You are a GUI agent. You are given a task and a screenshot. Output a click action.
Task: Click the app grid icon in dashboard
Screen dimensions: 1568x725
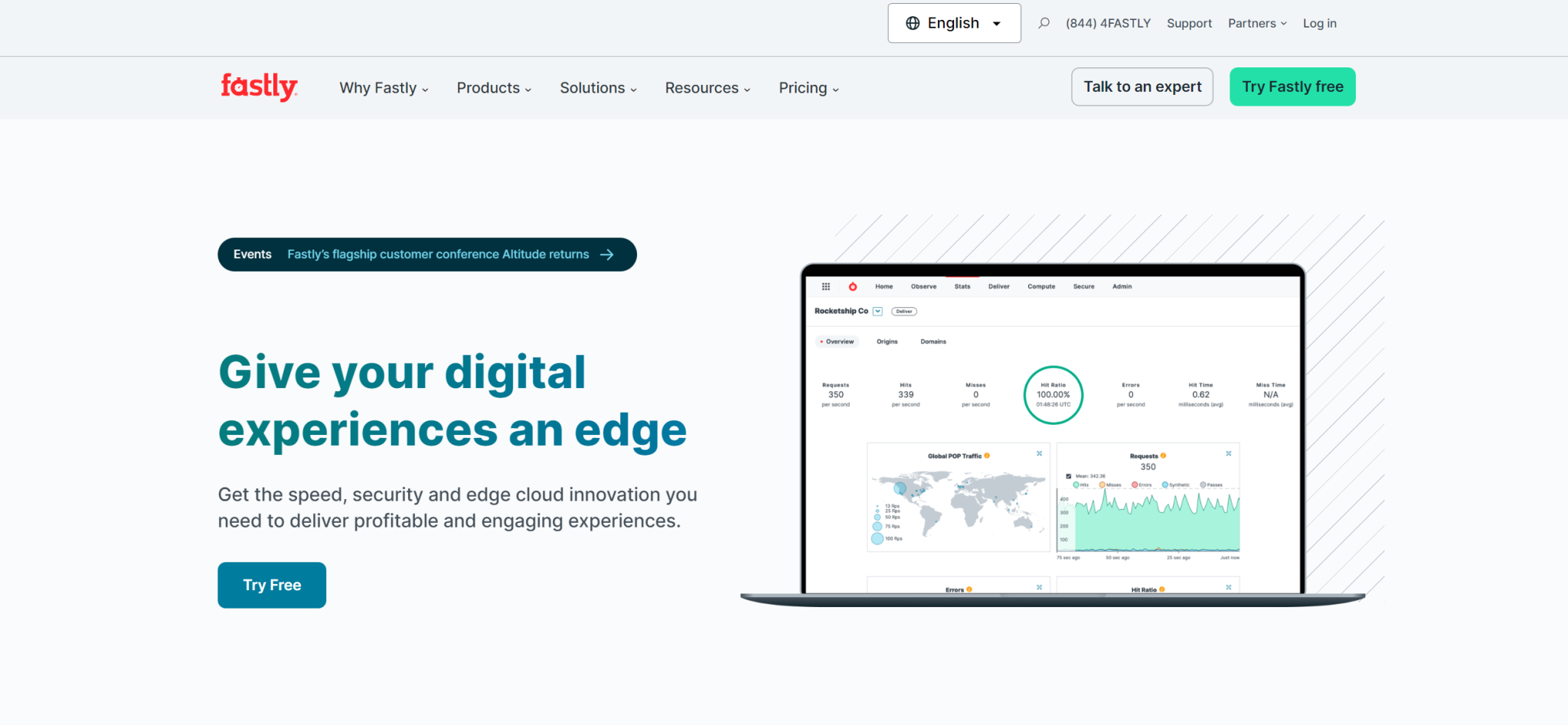(826, 287)
